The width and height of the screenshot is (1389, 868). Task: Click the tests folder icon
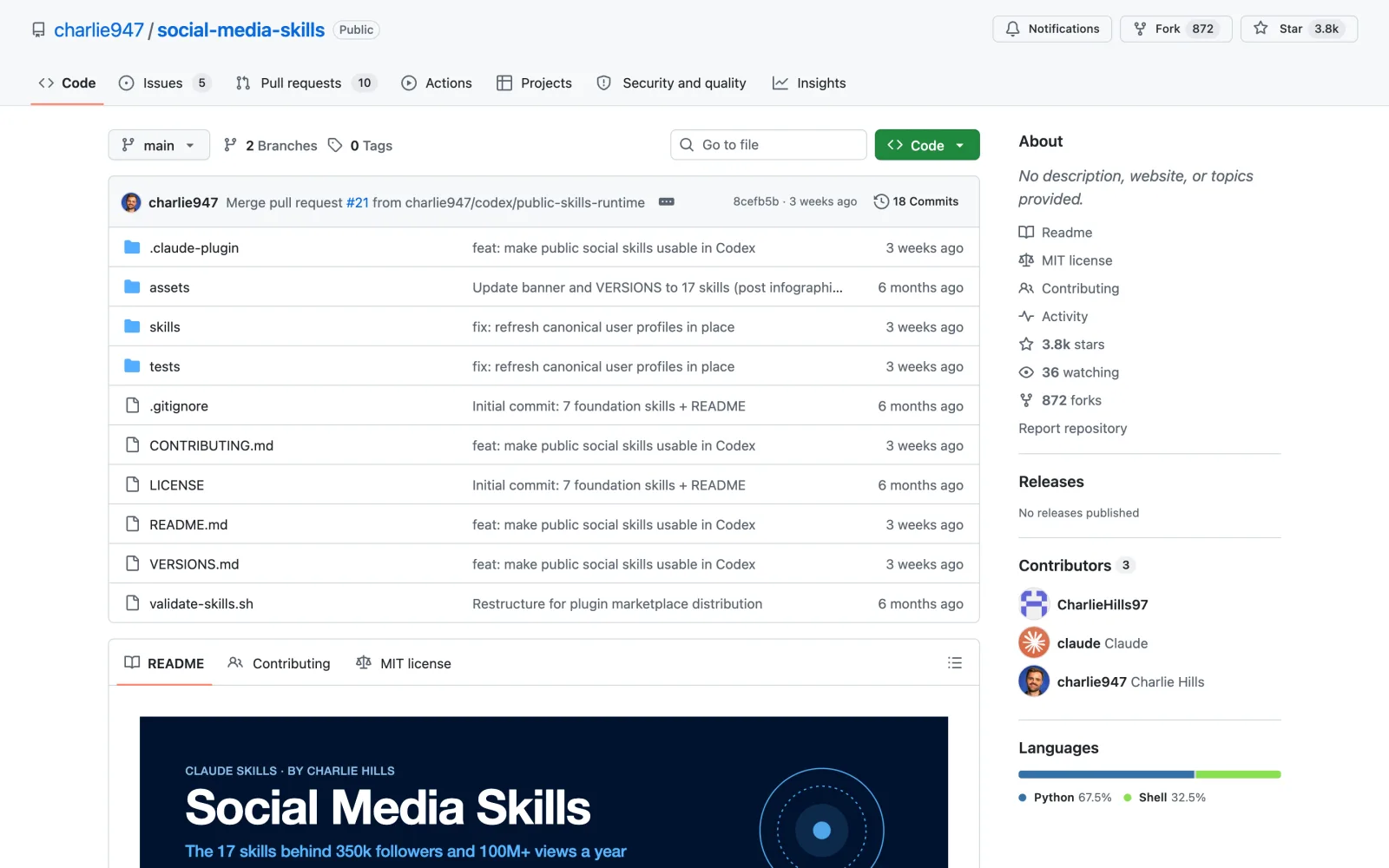(132, 366)
